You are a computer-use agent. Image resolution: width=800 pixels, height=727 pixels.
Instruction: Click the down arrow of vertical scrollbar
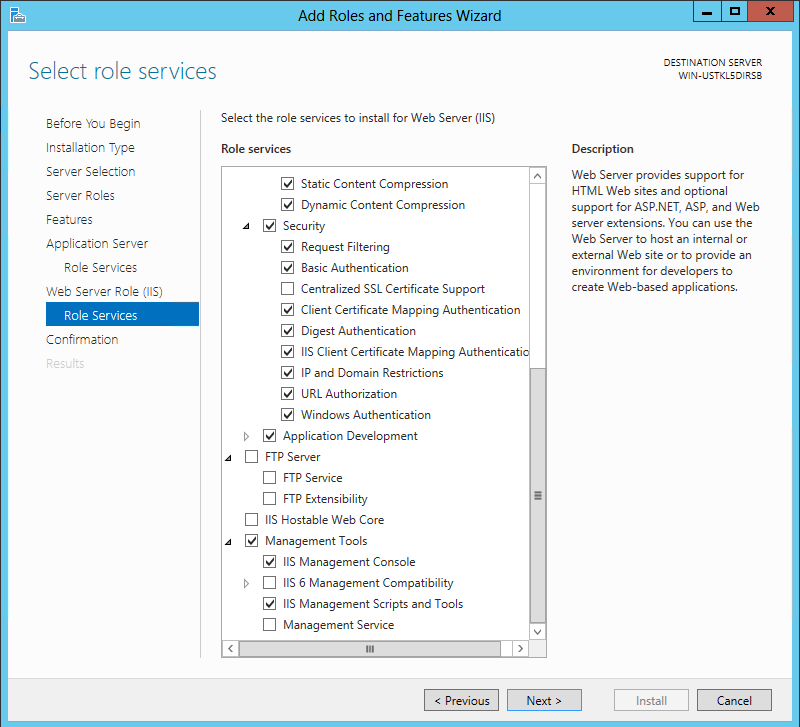tap(537, 632)
